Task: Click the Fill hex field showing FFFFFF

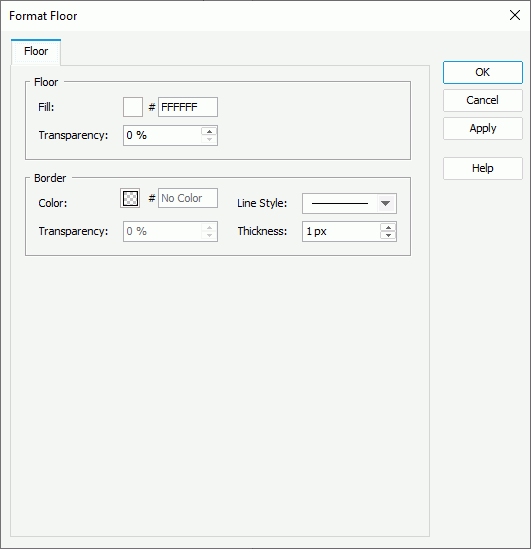Action: point(188,107)
